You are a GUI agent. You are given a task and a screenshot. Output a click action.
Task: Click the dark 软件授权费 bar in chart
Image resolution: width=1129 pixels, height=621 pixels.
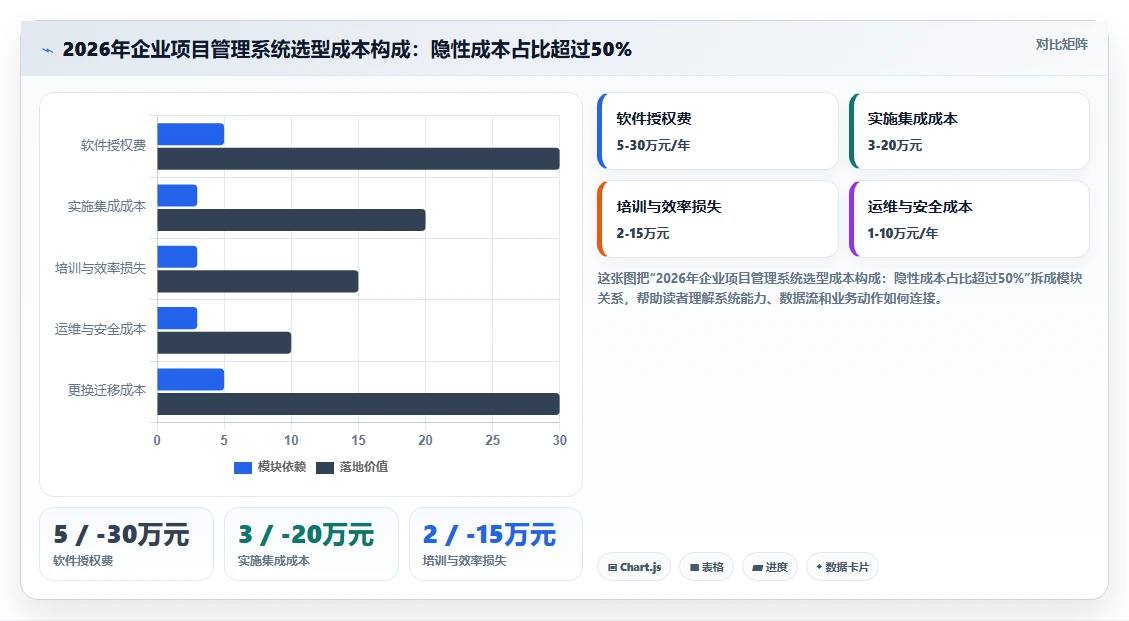(358, 158)
